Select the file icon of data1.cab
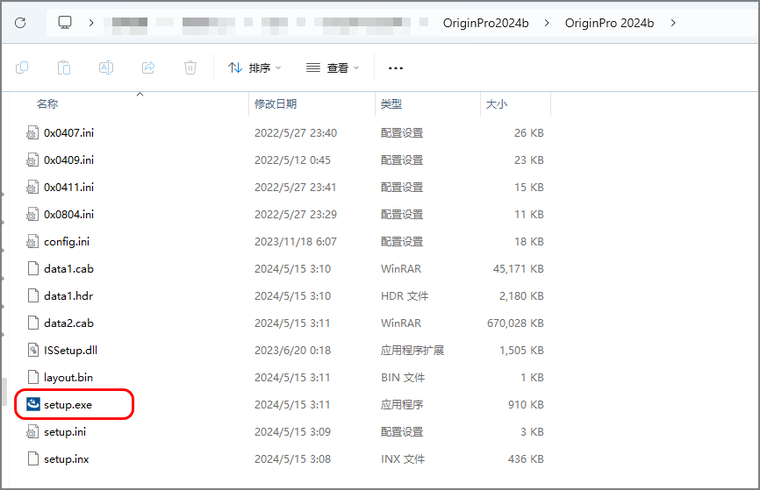 pos(33,269)
